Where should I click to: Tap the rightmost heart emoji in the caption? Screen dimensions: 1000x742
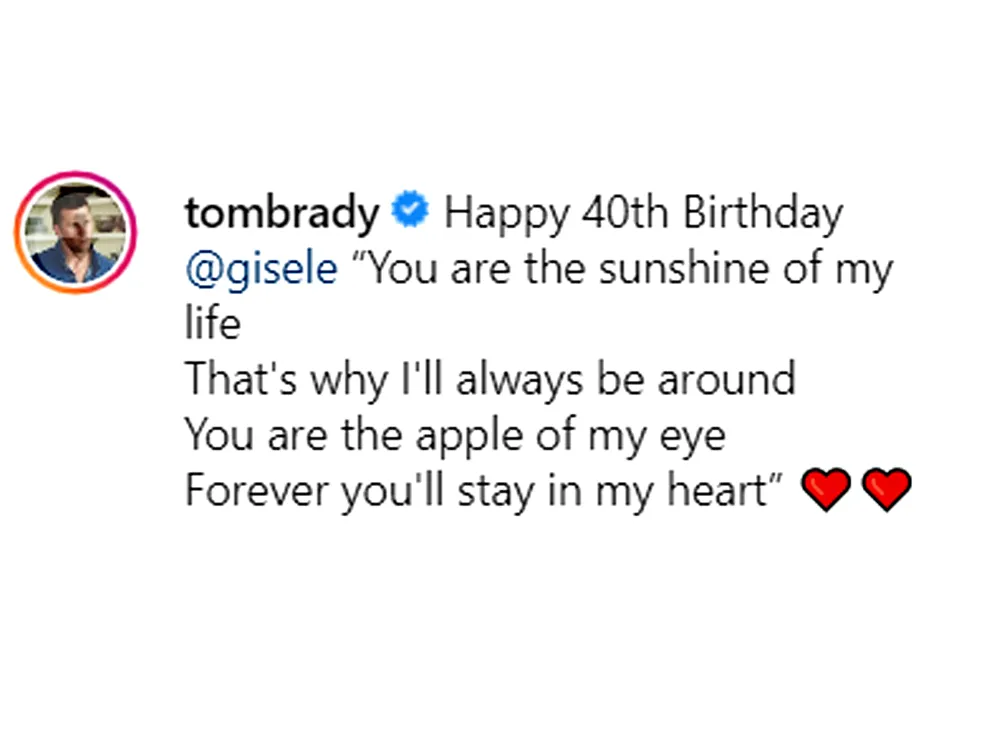[889, 490]
